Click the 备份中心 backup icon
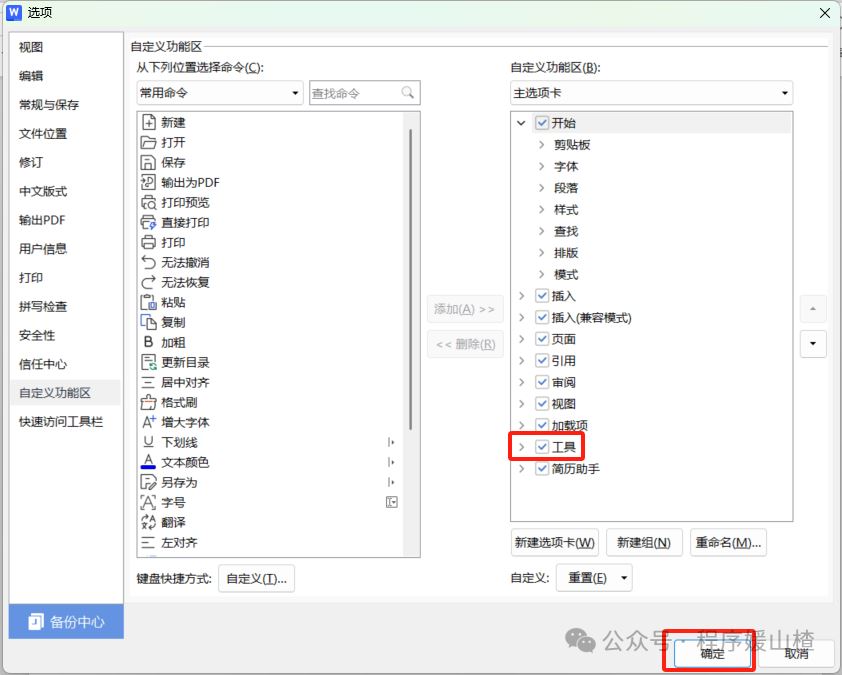The image size is (842, 675). pos(36,621)
